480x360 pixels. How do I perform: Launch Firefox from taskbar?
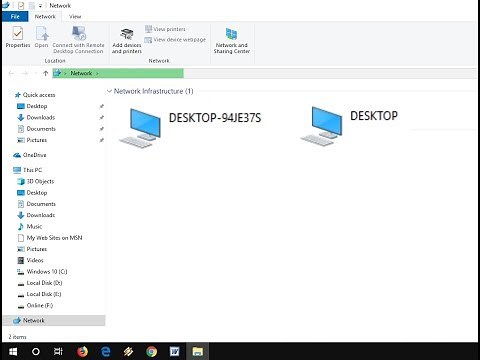(x=82, y=351)
